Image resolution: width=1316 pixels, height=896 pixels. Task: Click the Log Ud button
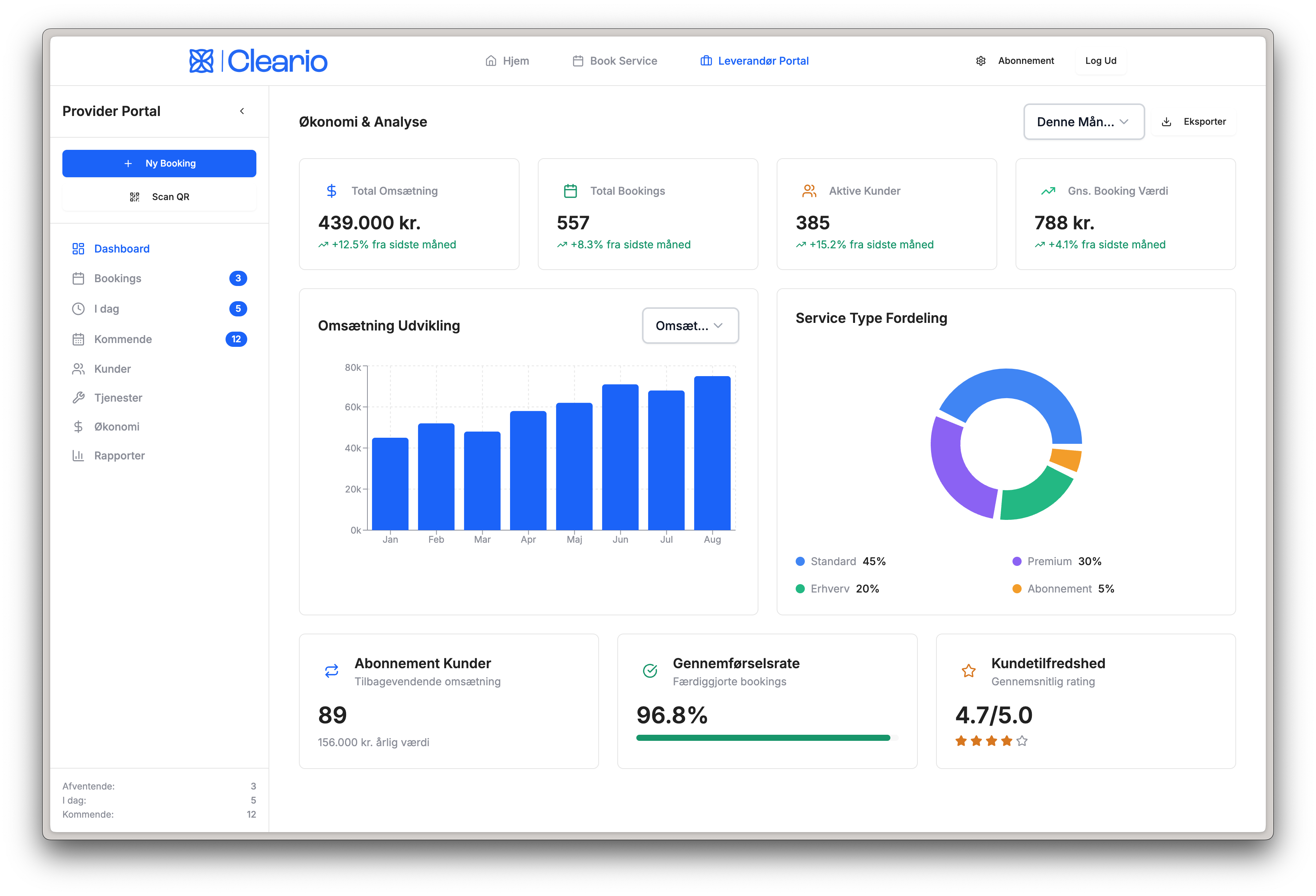tap(1100, 60)
